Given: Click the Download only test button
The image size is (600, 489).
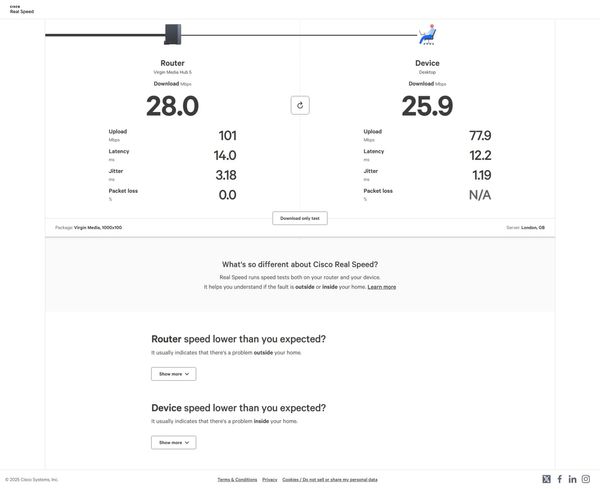Looking at the screenshot, I should (300, 218).
